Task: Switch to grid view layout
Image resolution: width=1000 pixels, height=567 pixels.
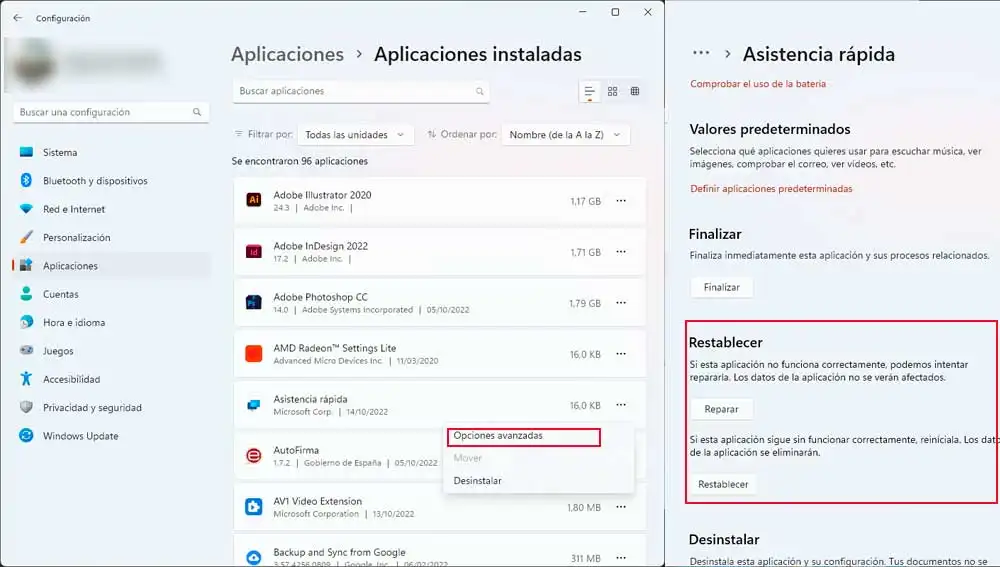Action: click(612, 91)
